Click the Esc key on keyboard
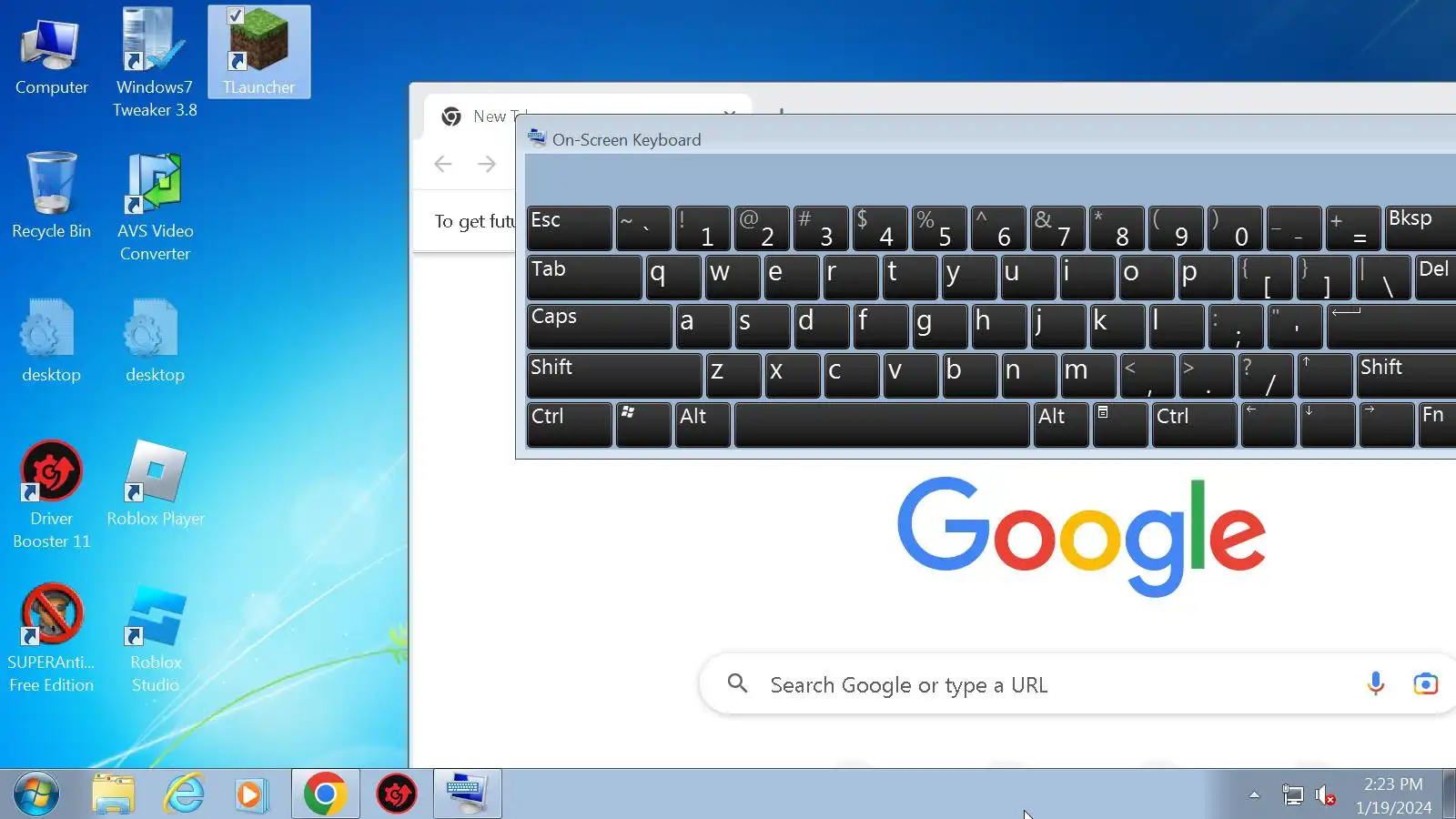The width and height of the screenshot is (1456, 819). (x=569, y=228)
